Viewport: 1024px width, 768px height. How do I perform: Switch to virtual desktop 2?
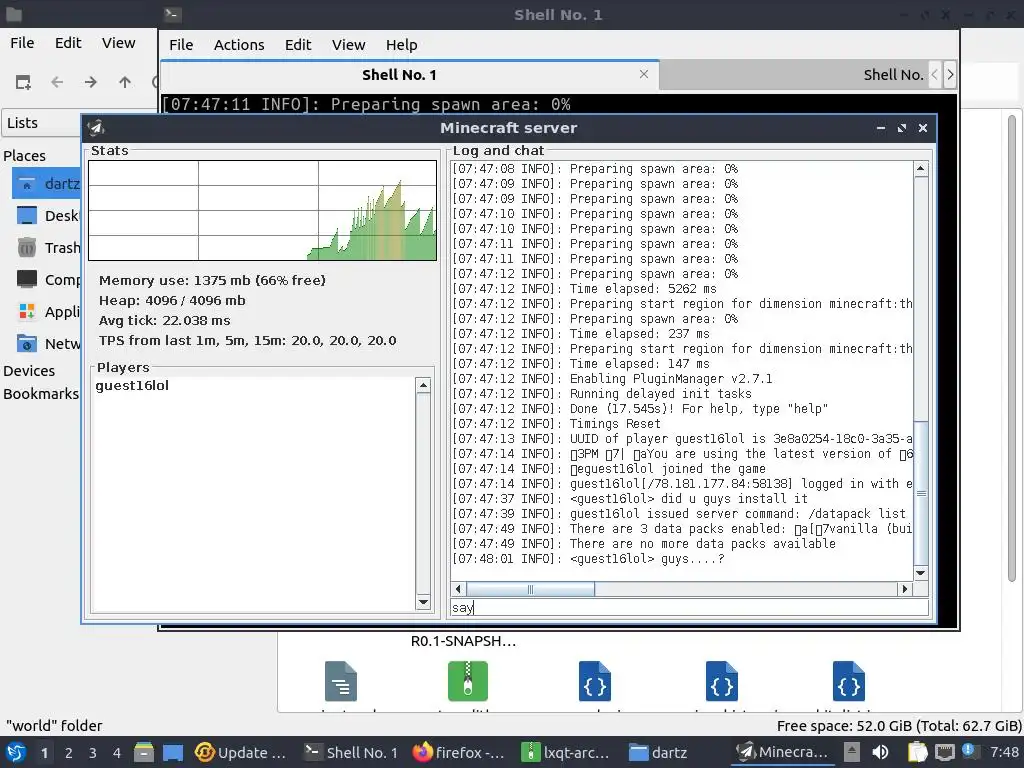pyautogui.click(x=69, y=753)
